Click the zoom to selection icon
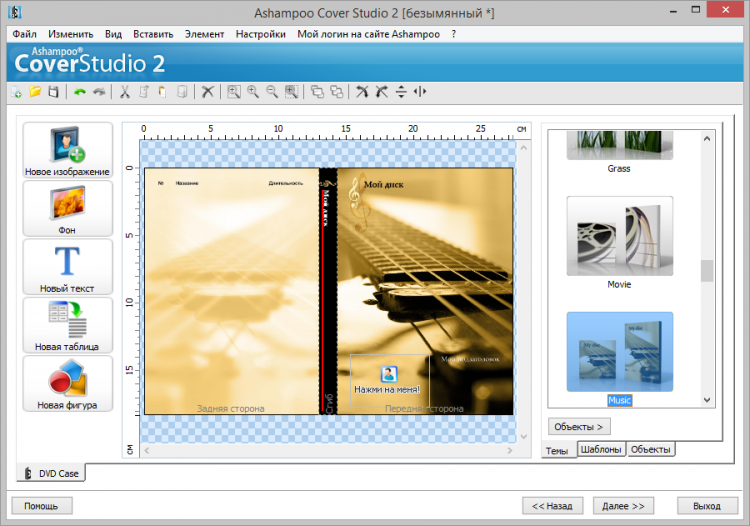This screenshot has height=526, width=750. [x=291, y=92]
